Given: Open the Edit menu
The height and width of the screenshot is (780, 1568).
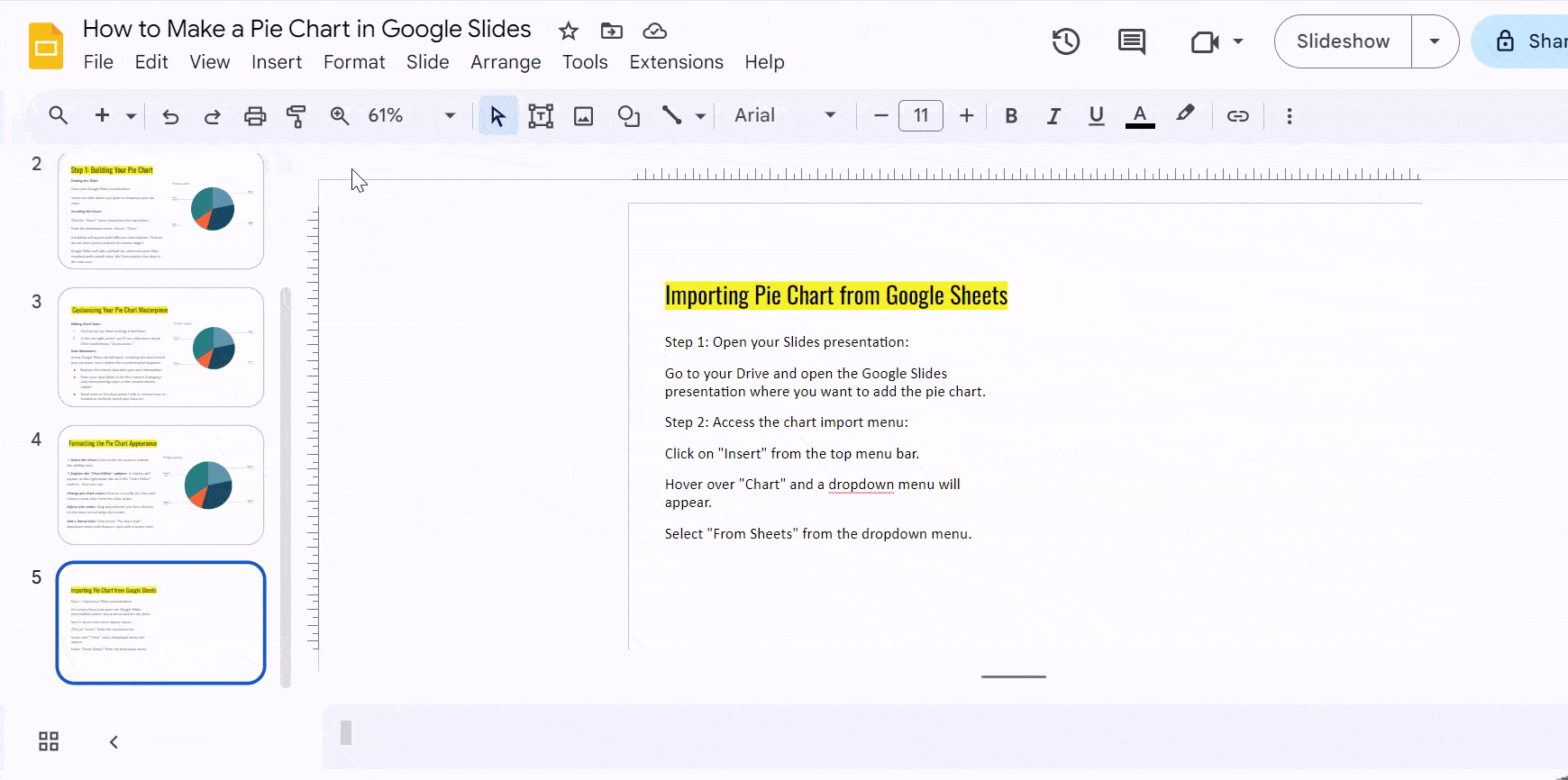Looking at the screenshot, I should [x=151, y=62].
